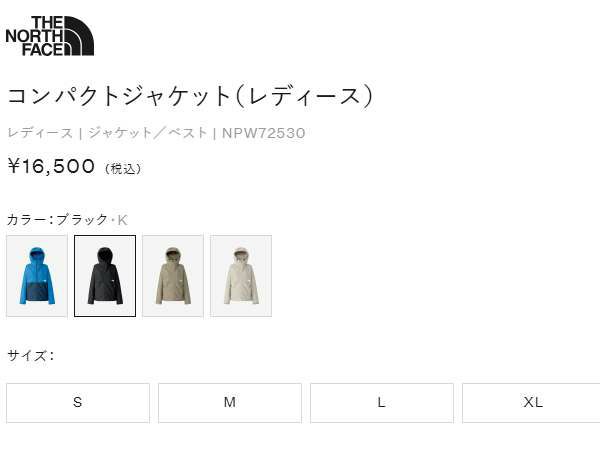This screenshot has width=600, height=450.
Task: Pick size XL
Action: click(532, 403)
